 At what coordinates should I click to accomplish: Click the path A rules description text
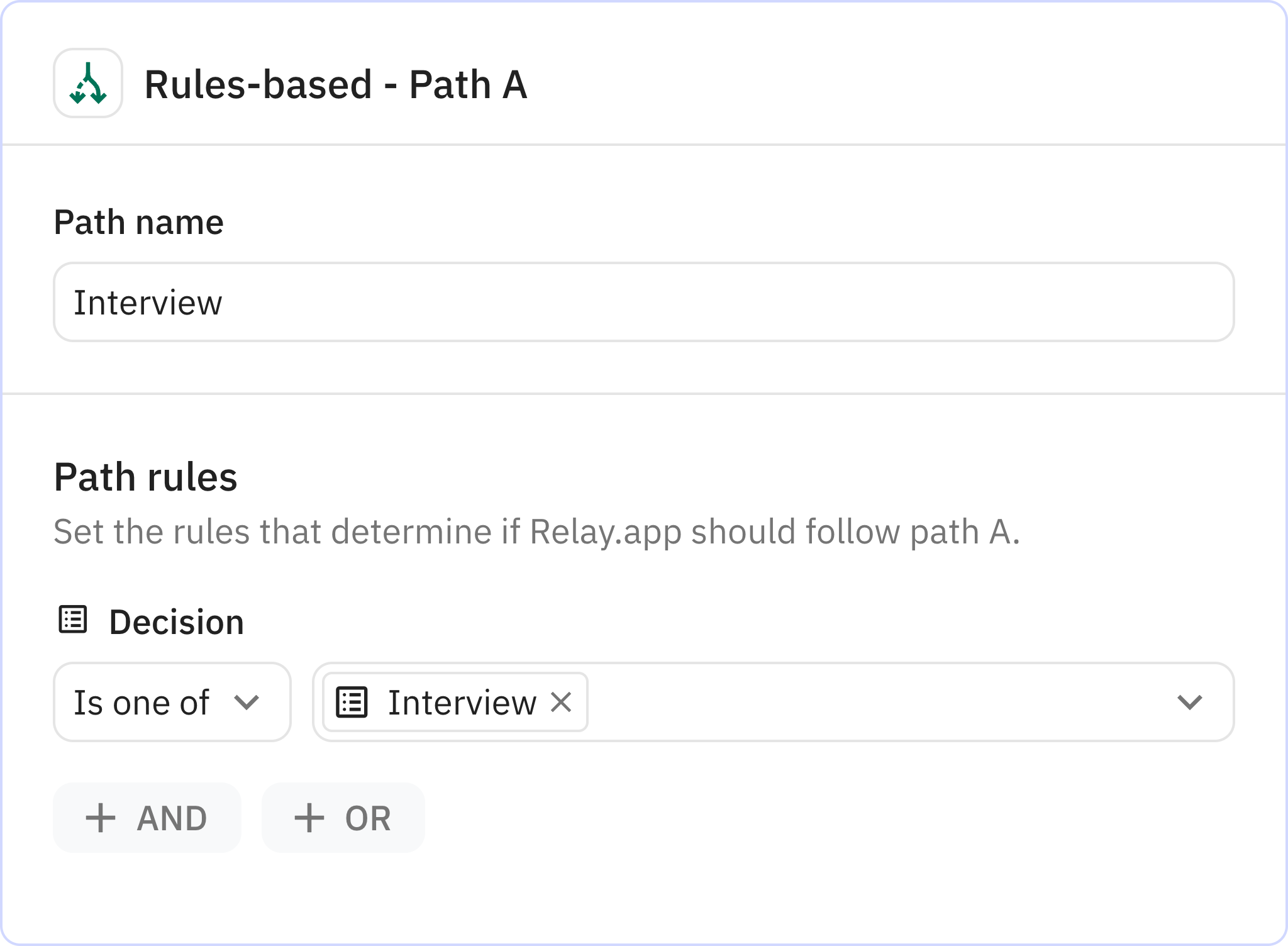pyautogui.click(x=536, y=531)
